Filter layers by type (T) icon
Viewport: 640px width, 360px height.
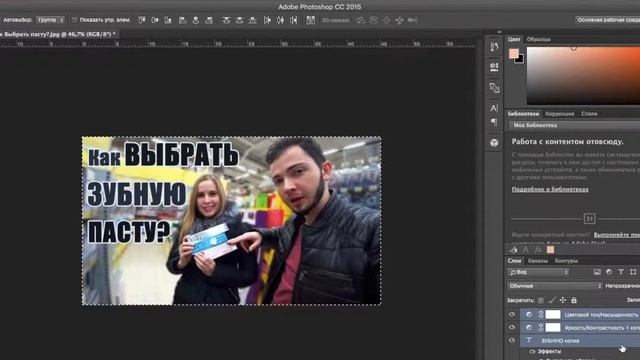621,272
